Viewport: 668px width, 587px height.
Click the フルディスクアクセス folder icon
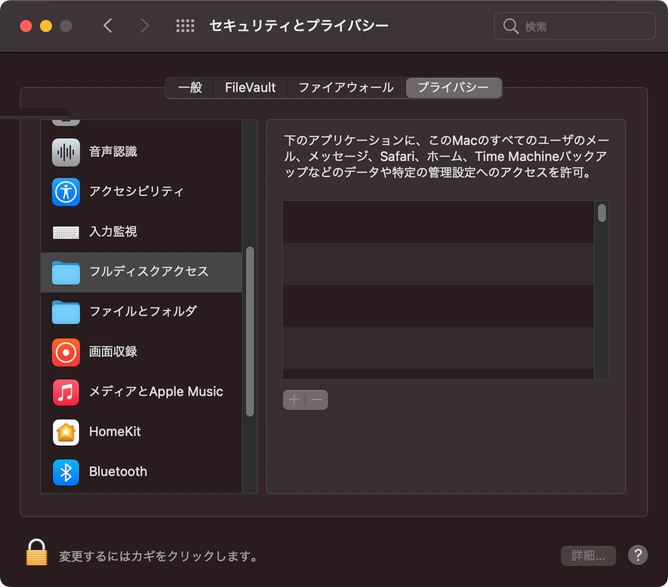pyautogui.click(x=66, y=273)
